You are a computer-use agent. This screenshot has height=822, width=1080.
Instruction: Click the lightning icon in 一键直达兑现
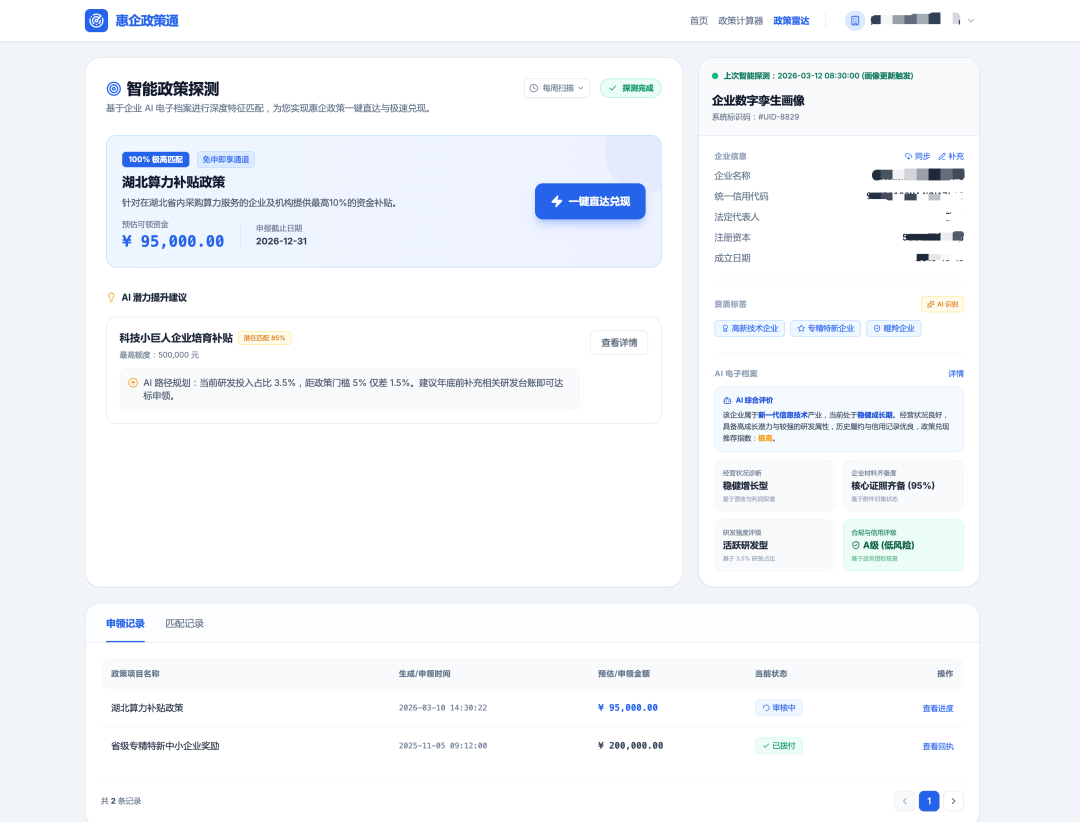point(557,201)
